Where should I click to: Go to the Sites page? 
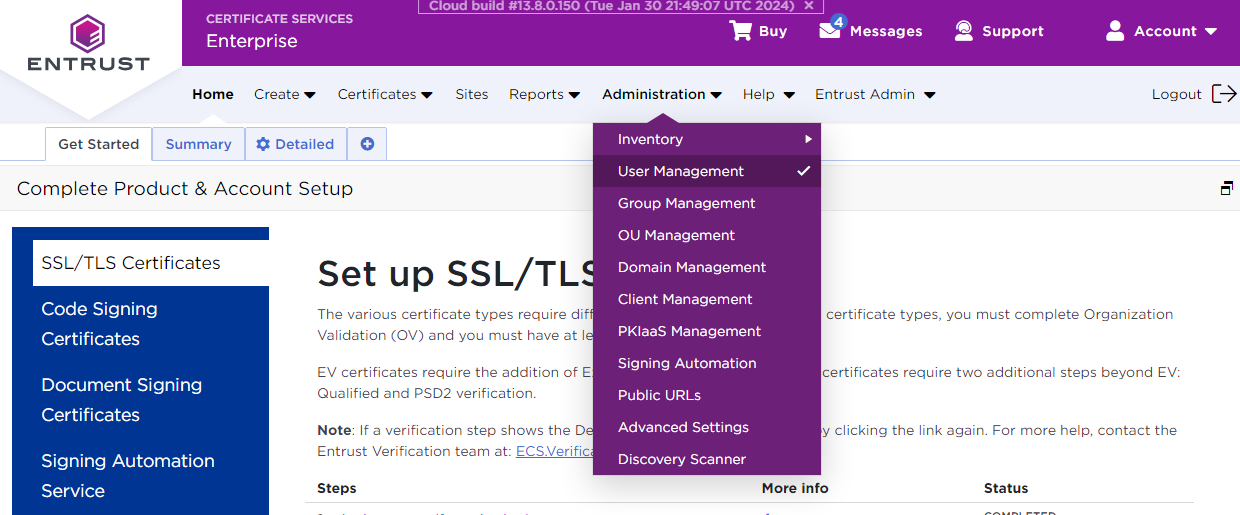tap(472, 94)
